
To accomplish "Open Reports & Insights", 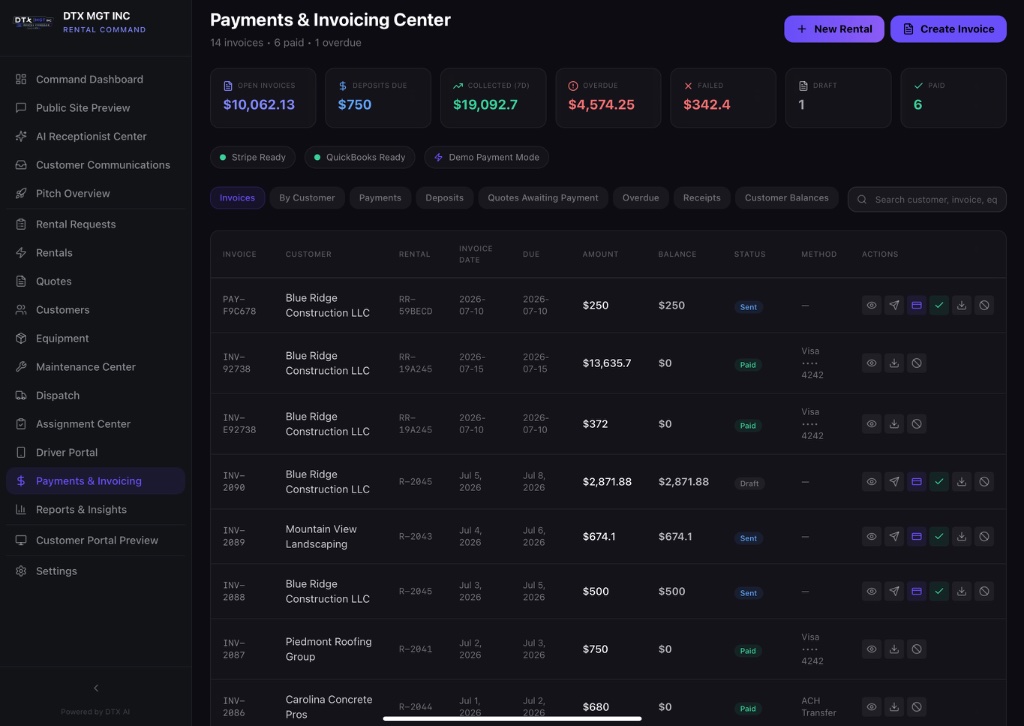I will [95, 509].
